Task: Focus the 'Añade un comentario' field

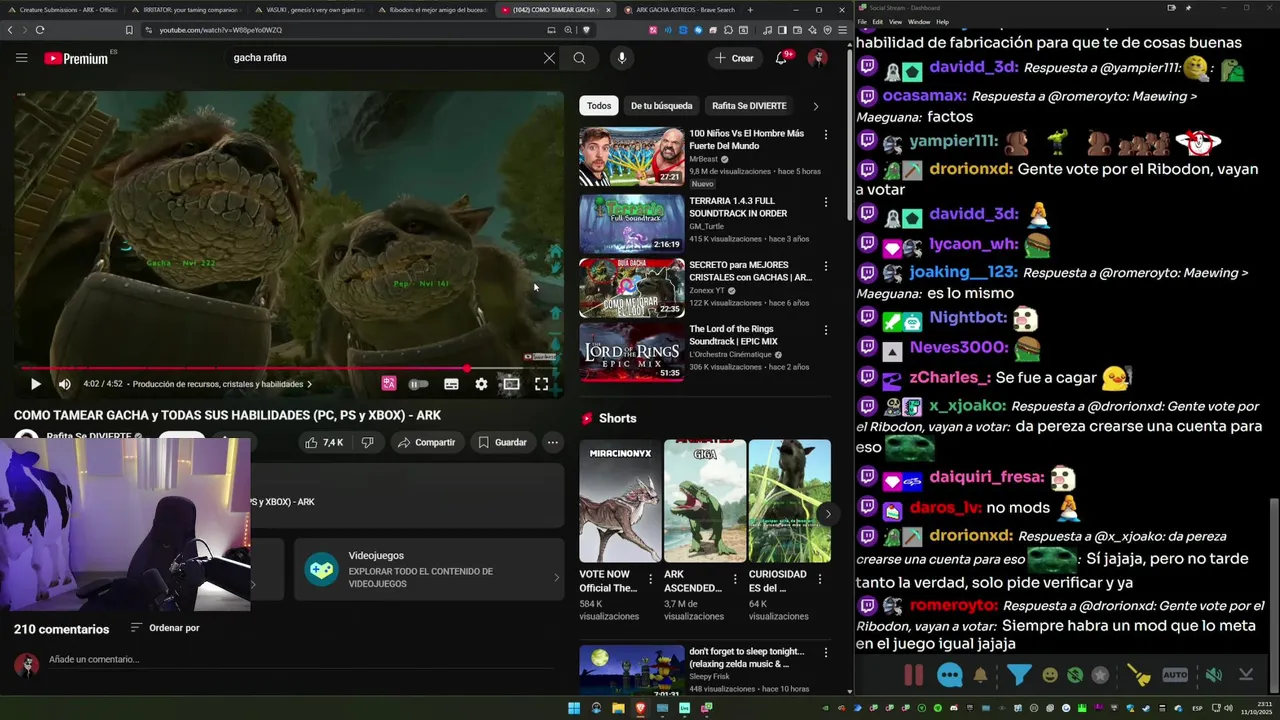Action: point(300,659)
